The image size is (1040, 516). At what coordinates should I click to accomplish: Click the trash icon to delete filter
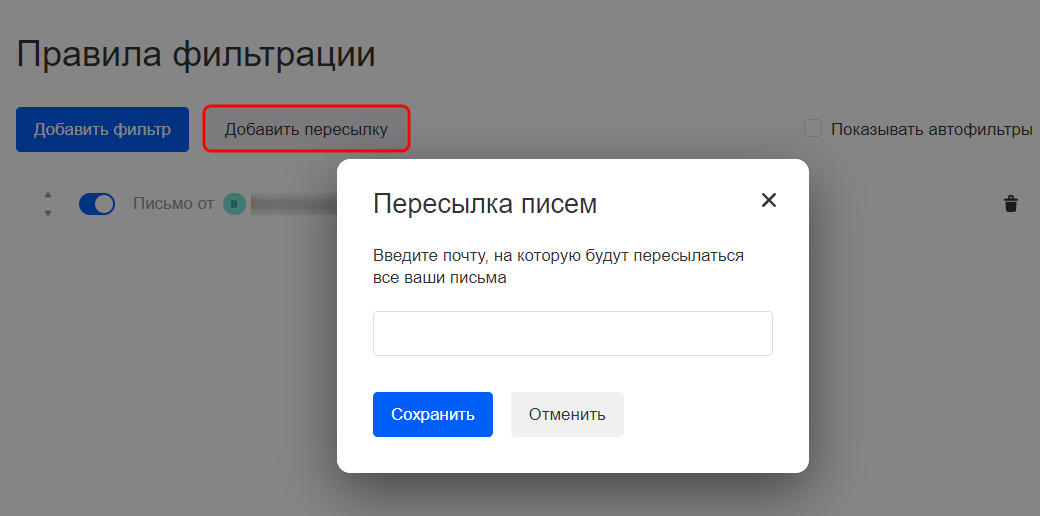pyautogui.click(x=1010, y=204)
